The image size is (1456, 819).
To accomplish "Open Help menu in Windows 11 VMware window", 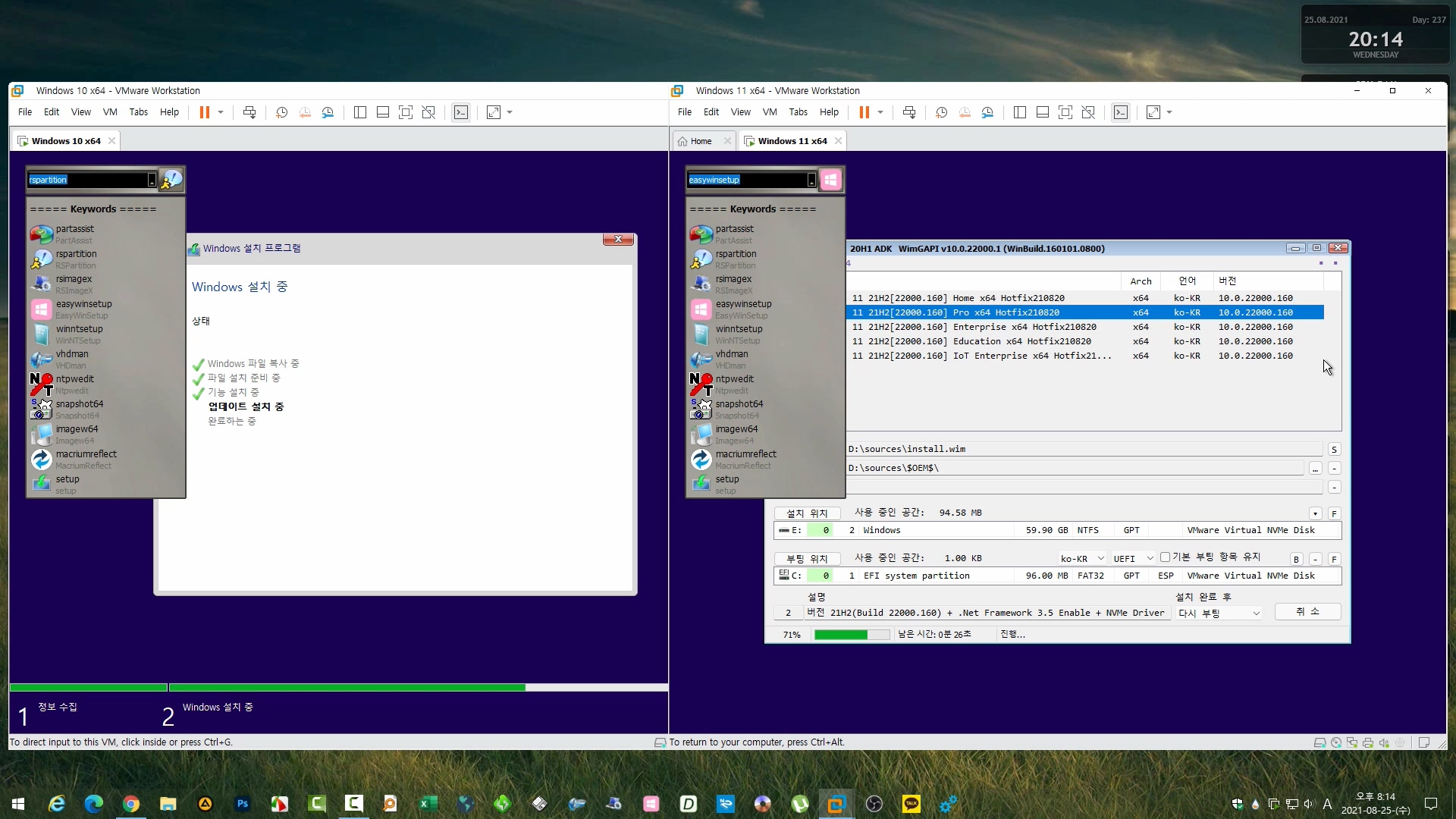I will point(830,112).
